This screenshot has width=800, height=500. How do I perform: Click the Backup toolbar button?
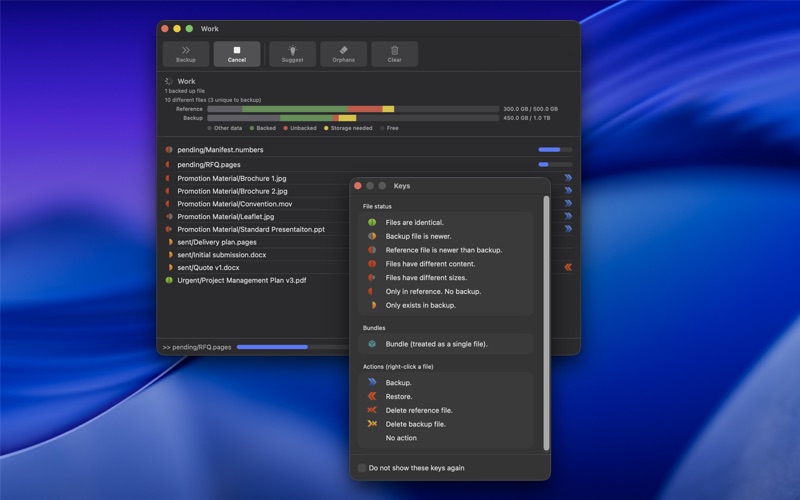(186, 54)
